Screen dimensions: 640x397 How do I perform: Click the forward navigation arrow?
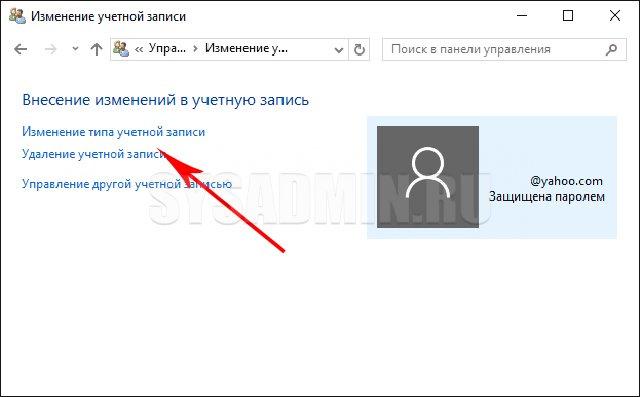click(x=50, y=49)
